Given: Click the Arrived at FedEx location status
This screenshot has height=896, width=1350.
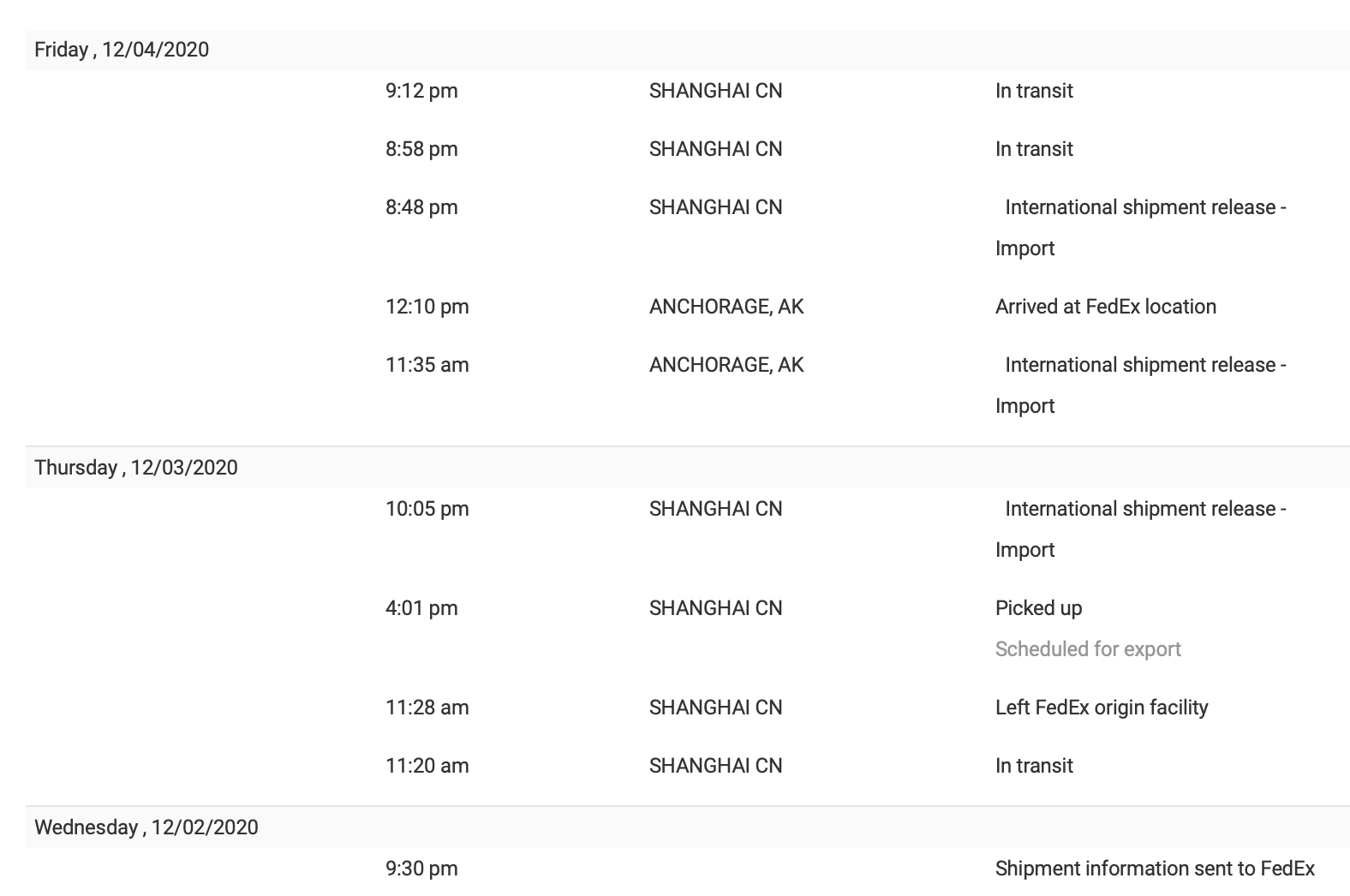Looking at the screenshot, I should click(1105, 307).
